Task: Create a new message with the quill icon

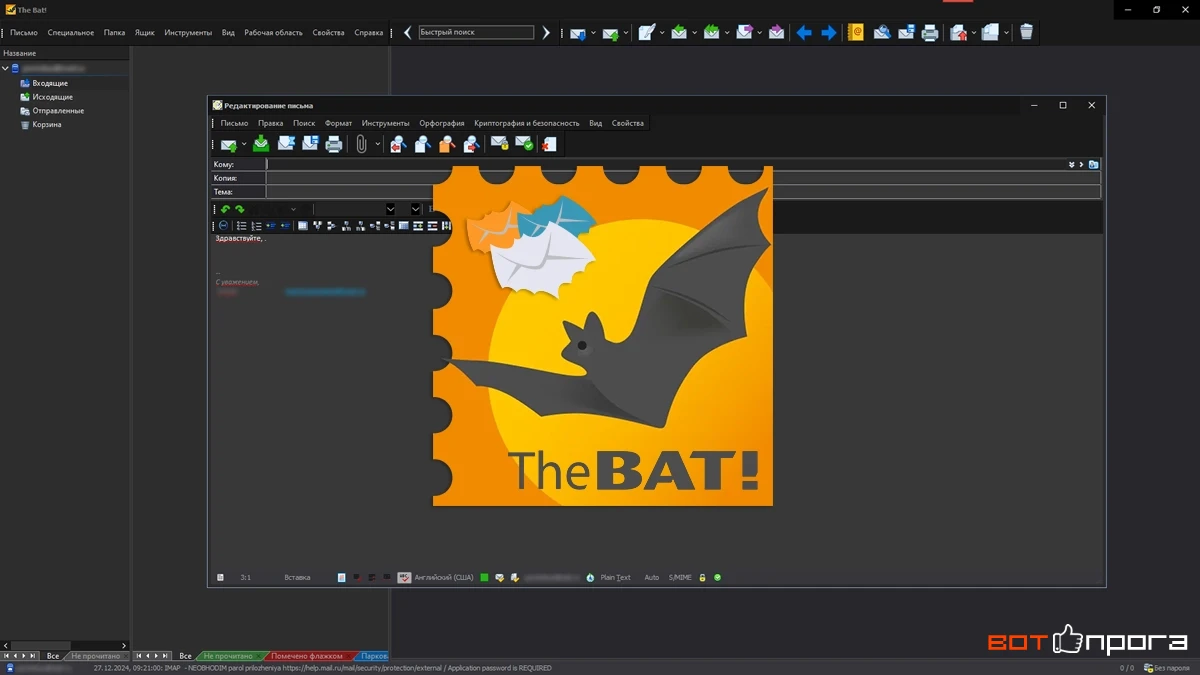Action: [646, 33]
